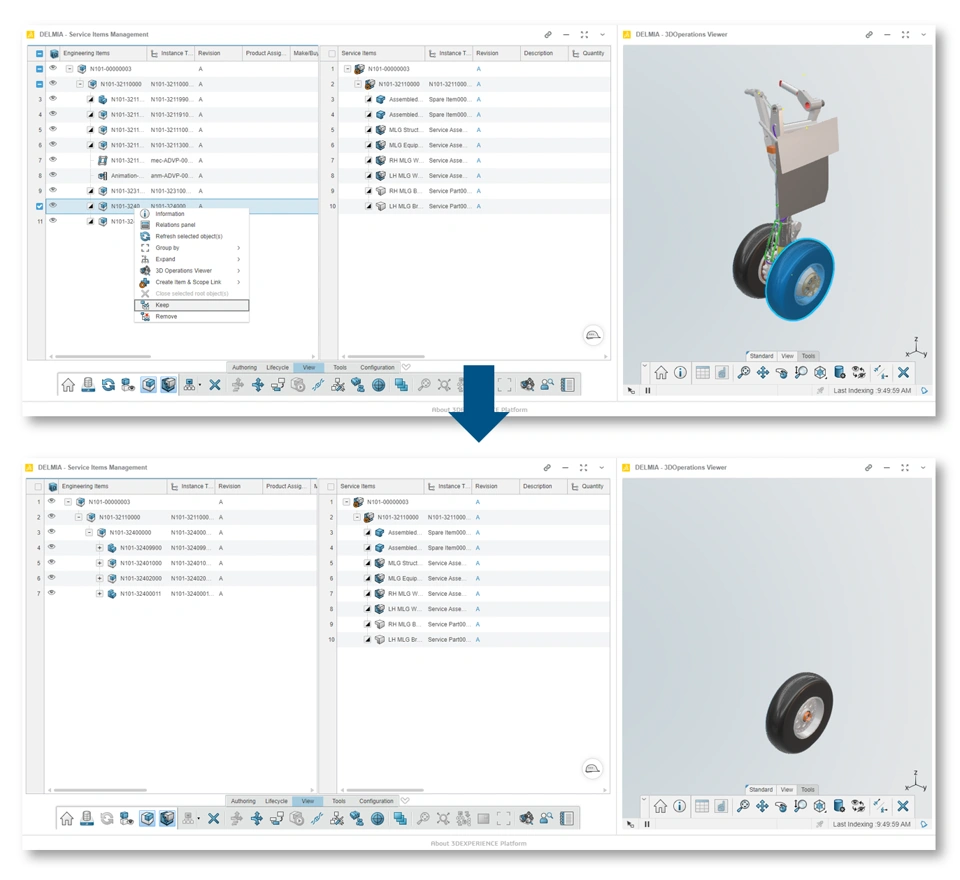Click the link icon in the top Service Items Management title bar
The height and width of the screenshot is (880, 960).
(x=548, y=35)
